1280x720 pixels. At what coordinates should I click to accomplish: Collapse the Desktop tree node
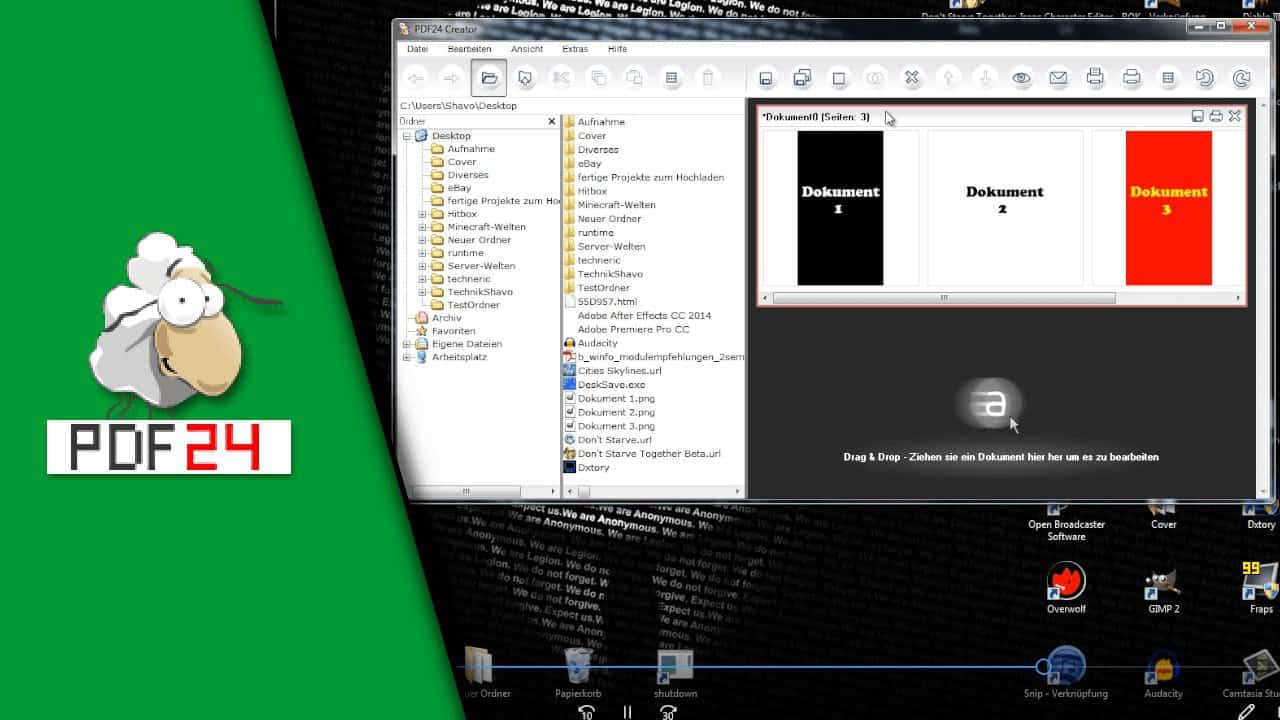407,136
